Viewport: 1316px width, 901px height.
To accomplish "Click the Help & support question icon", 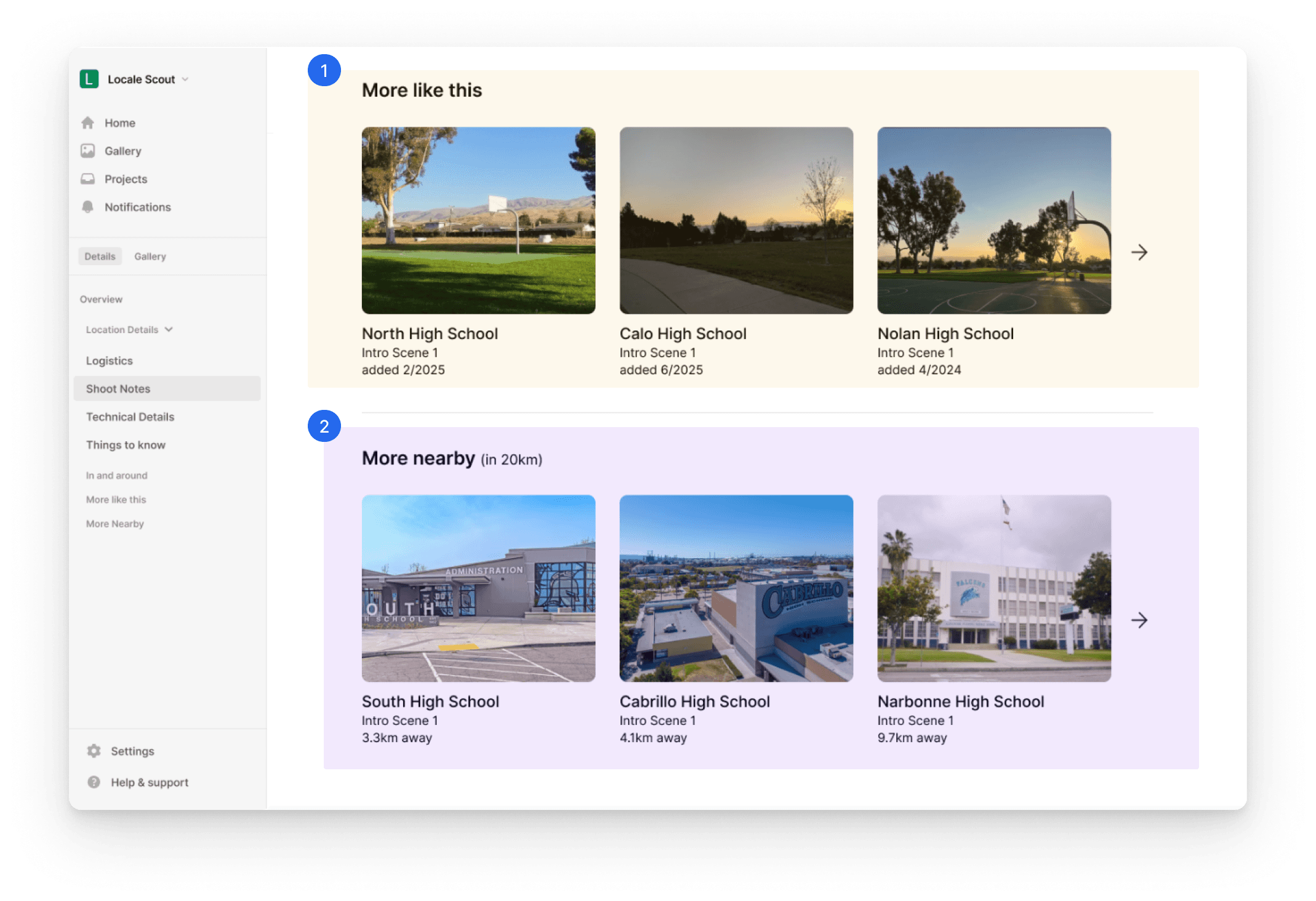I will coord(94,782).
